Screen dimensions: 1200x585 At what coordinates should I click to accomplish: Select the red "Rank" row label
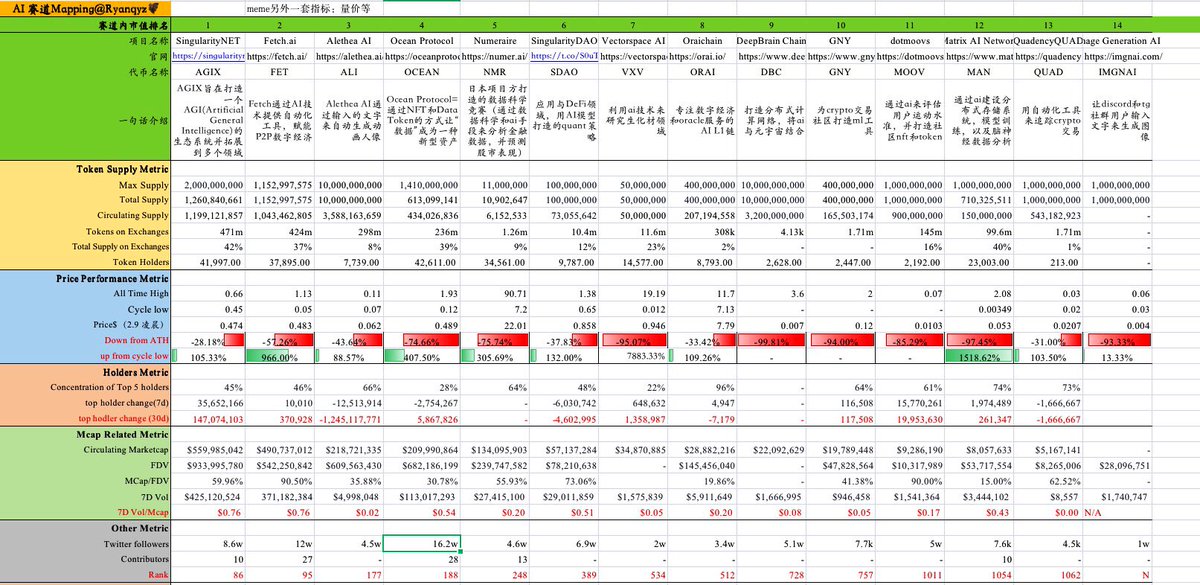157,577
